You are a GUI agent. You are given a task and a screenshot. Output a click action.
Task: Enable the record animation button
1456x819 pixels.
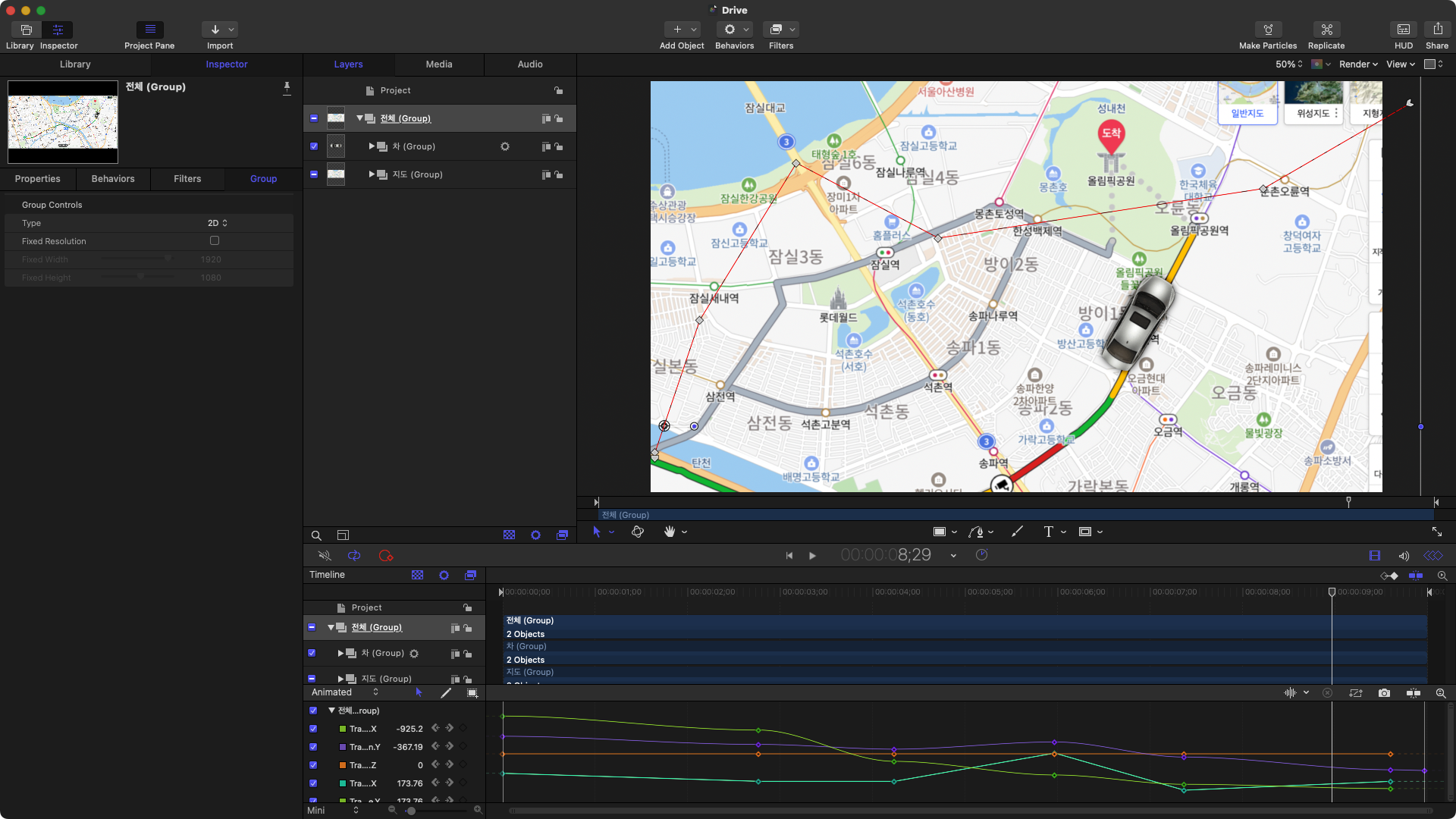(385, 556)
